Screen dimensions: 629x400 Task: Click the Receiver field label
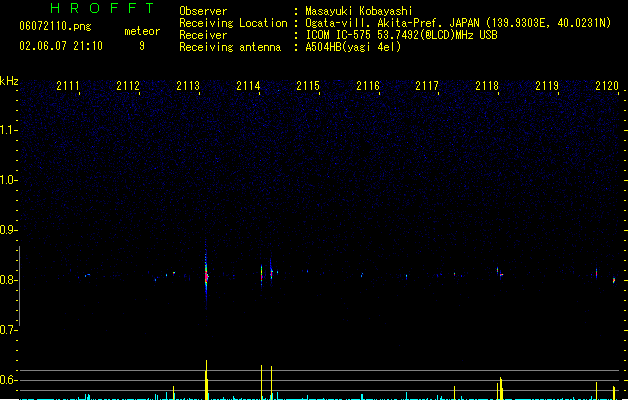[203, 35]
